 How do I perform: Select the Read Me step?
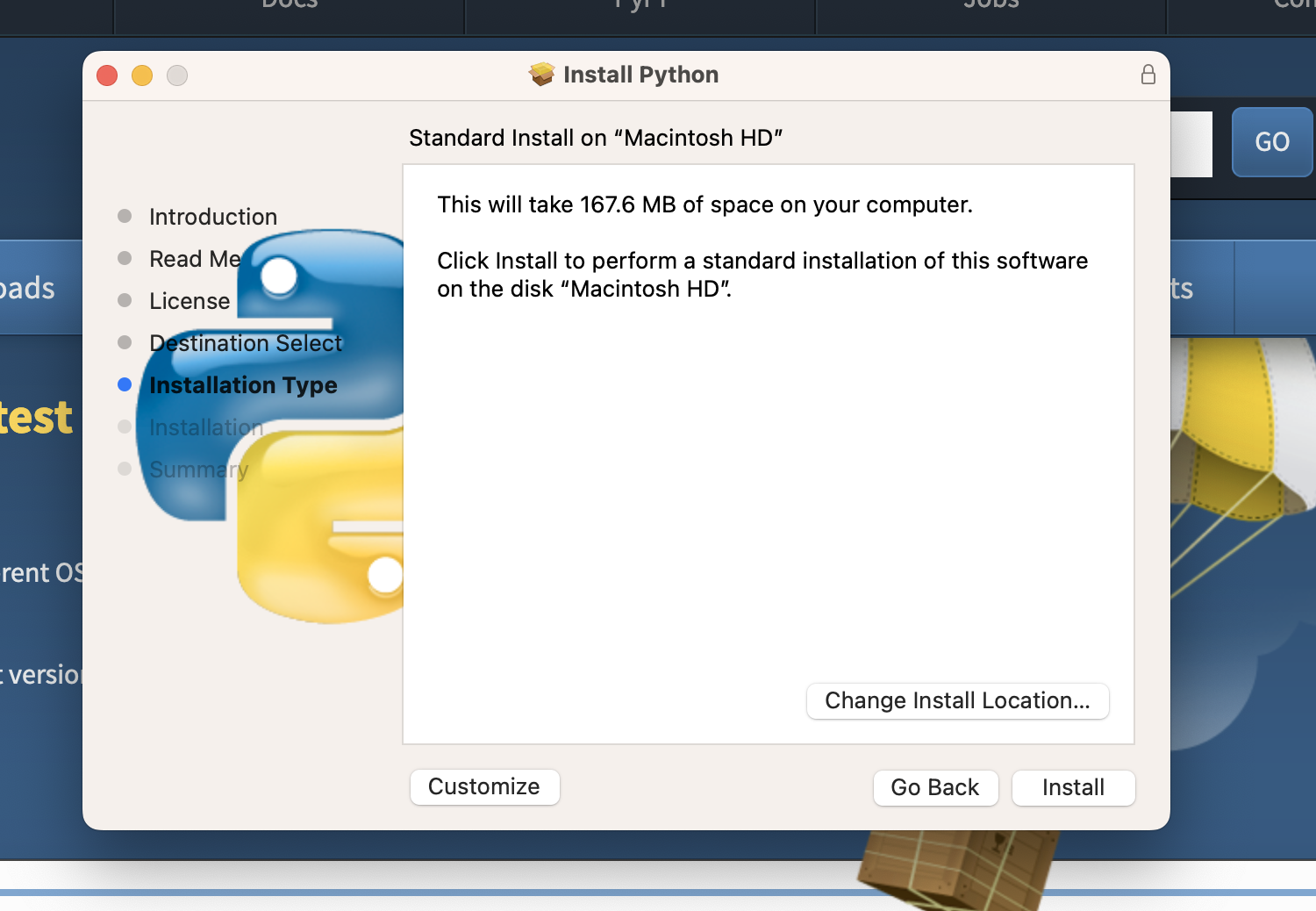(195, 259)
